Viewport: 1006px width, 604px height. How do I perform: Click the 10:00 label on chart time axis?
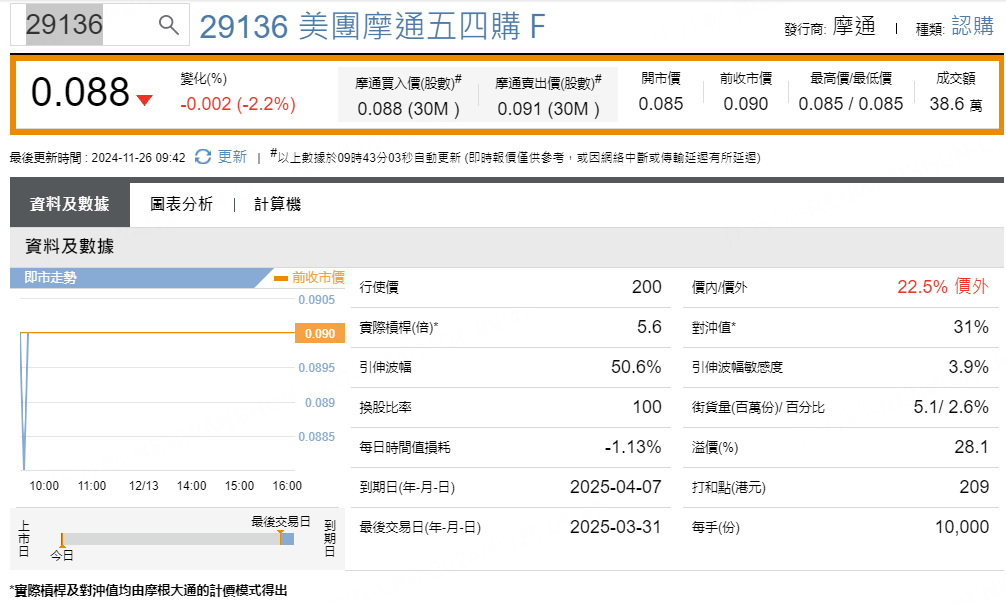click(x=44, y=486)
